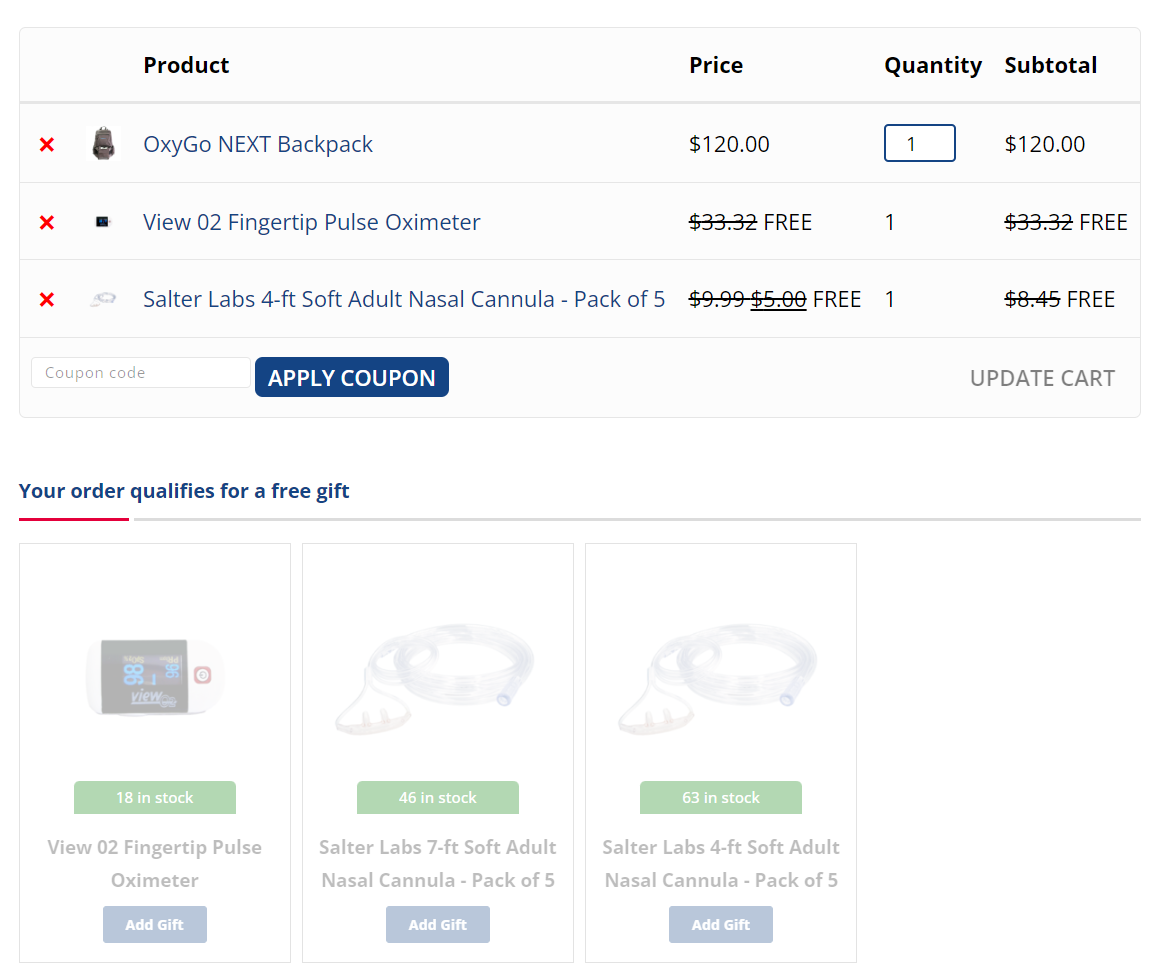Click into the Coupon code field
Image resolution: width=1158 pixels, height=979 pixels.
click(140, 373)
